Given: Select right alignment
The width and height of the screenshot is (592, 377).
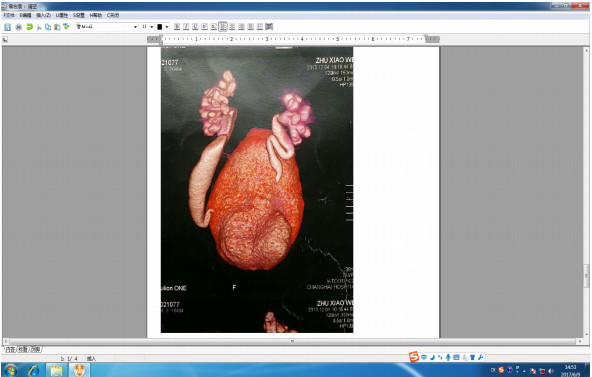Looking at the screenshot, I should pyautogui.click(x=241, y=26).
